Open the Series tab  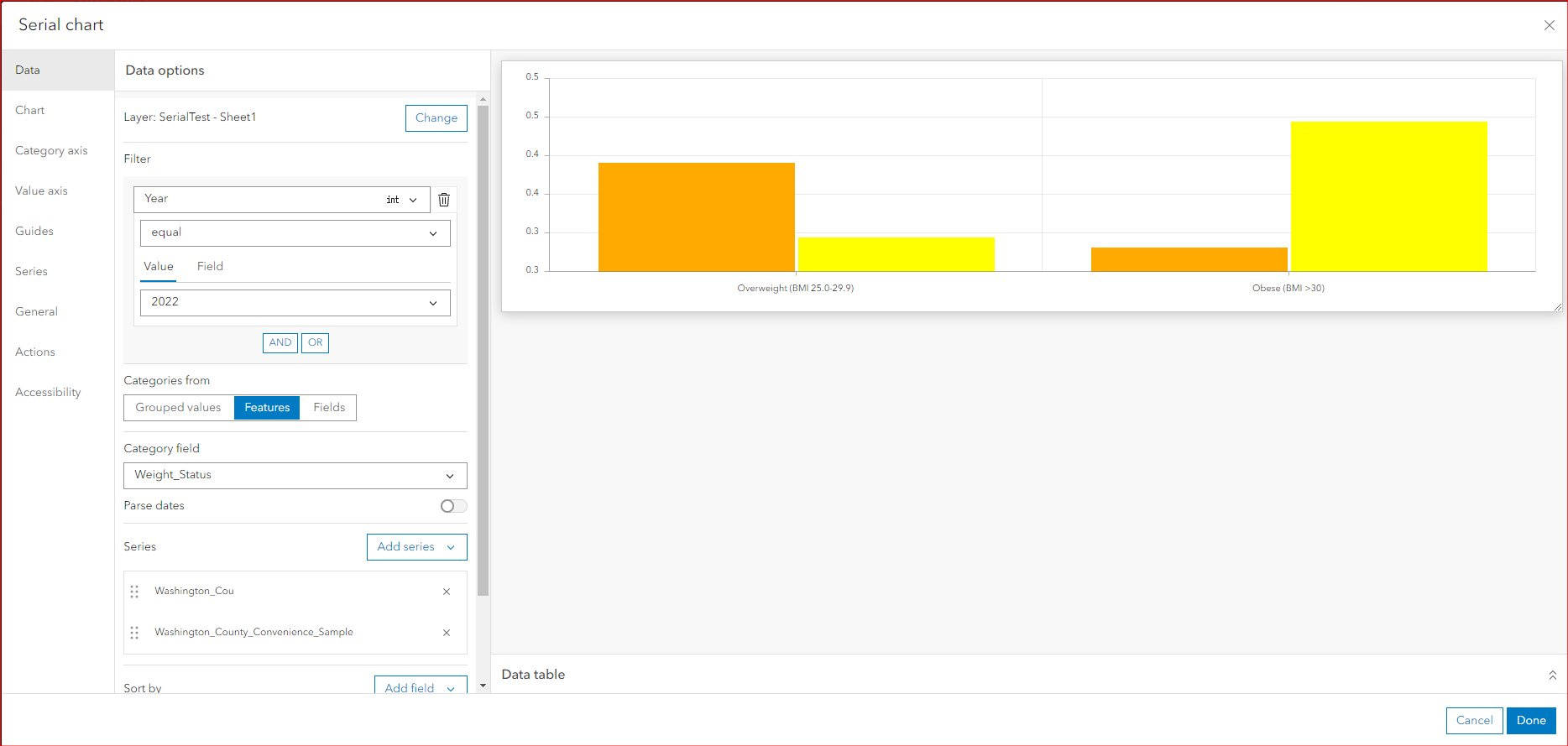(58, 272)
